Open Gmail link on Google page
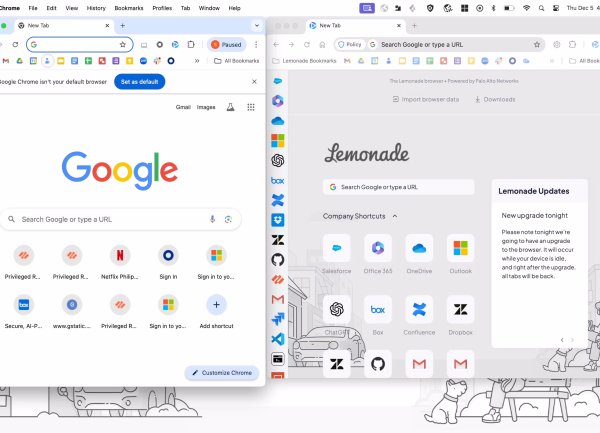The height and width of the screenshot is (433, 600). 183,107
